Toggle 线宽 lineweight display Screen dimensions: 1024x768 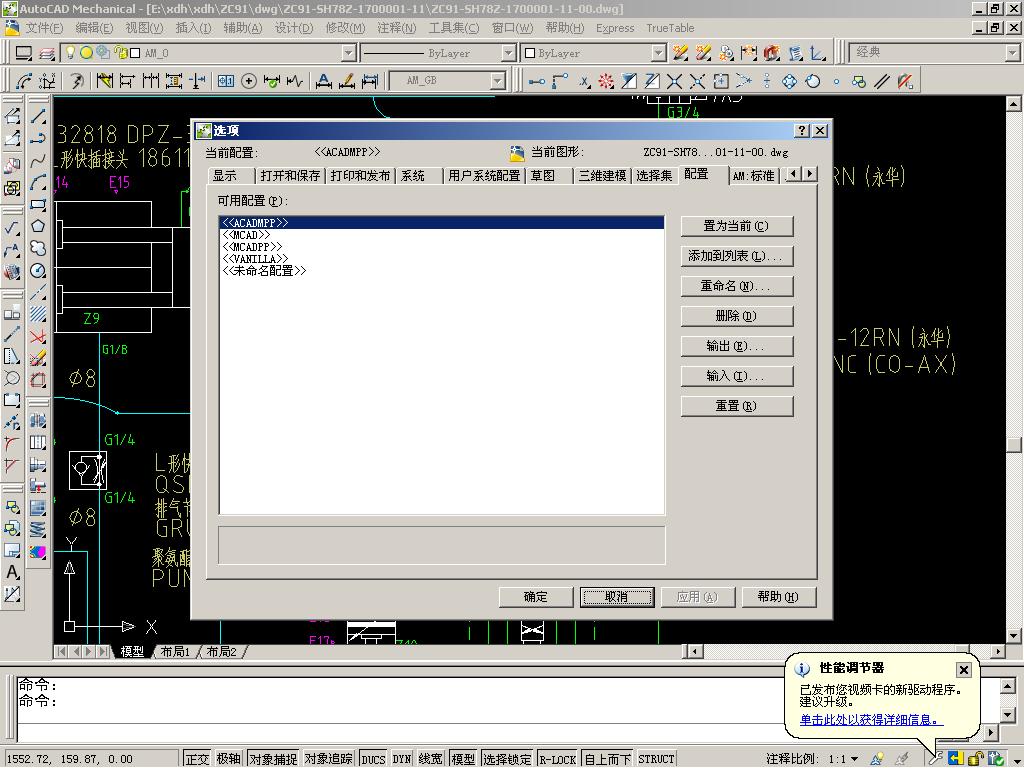point(430,759)
